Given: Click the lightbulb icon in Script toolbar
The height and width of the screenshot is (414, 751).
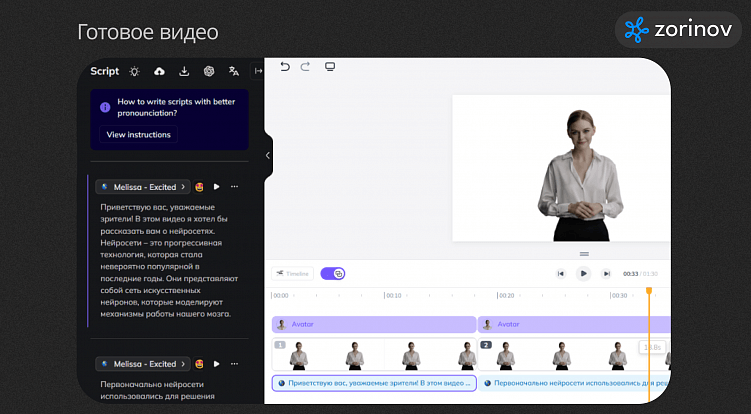Looking at the screenshot, I should tap(135, 71).
